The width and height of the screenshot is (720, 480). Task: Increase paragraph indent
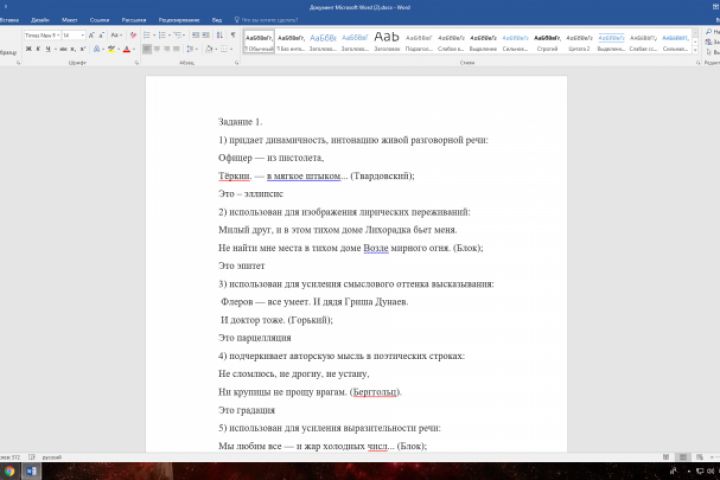[206, 35]
